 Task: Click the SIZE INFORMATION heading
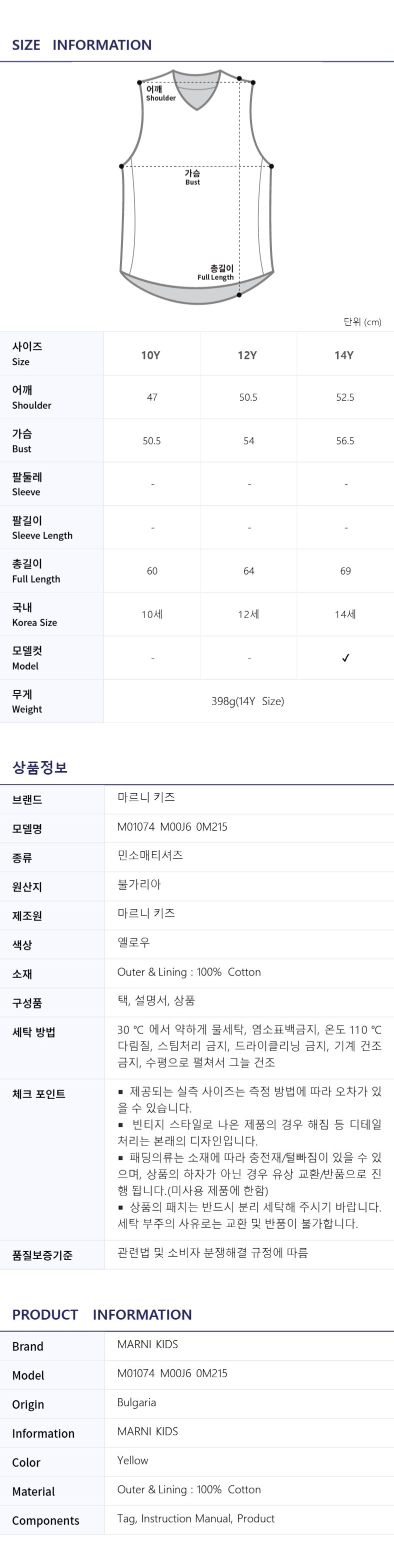tap(82, 45)
